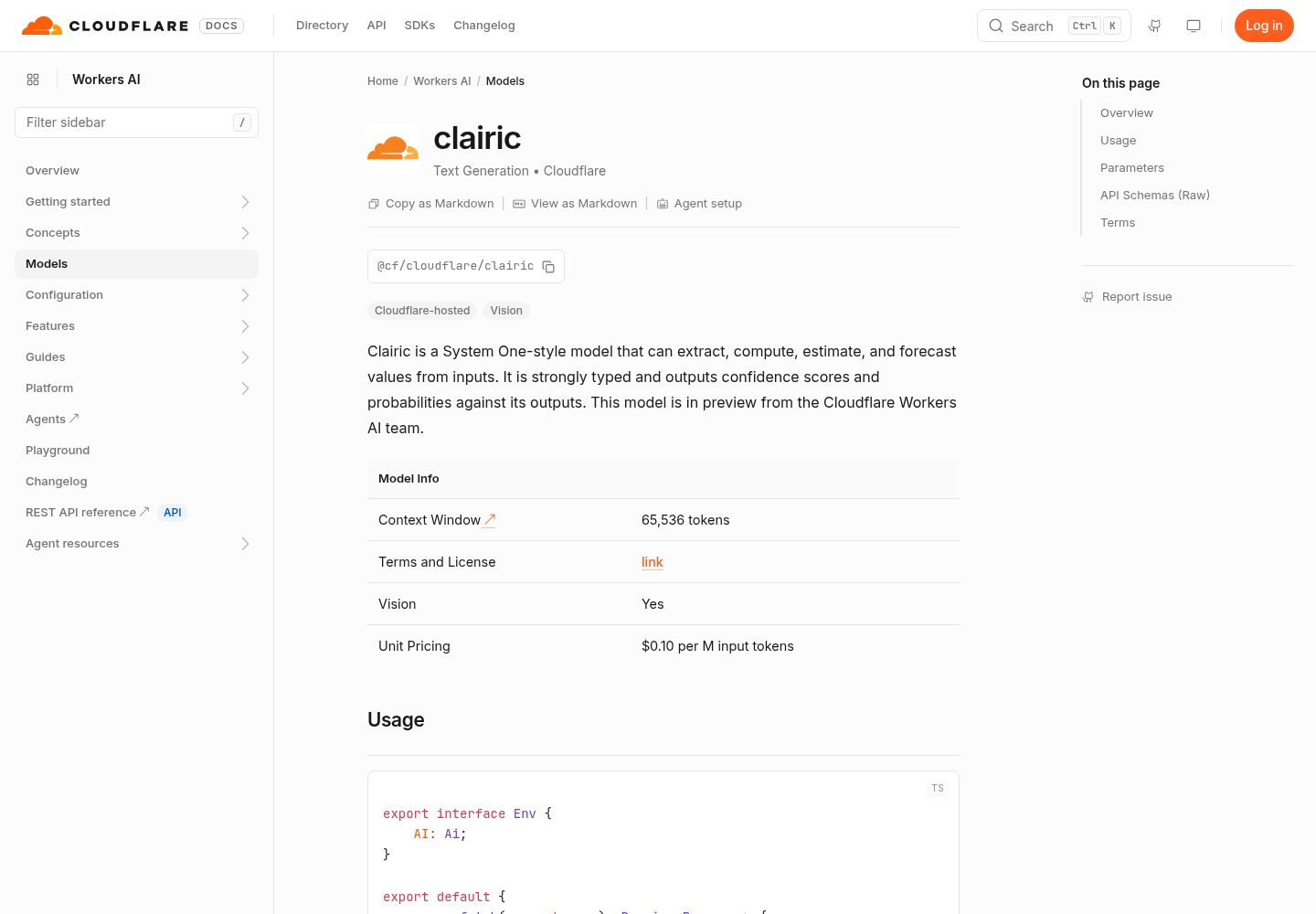This screenshot has width=1316, height=914.
Task: Expand Agent resources section
Action: pos(245,544)
